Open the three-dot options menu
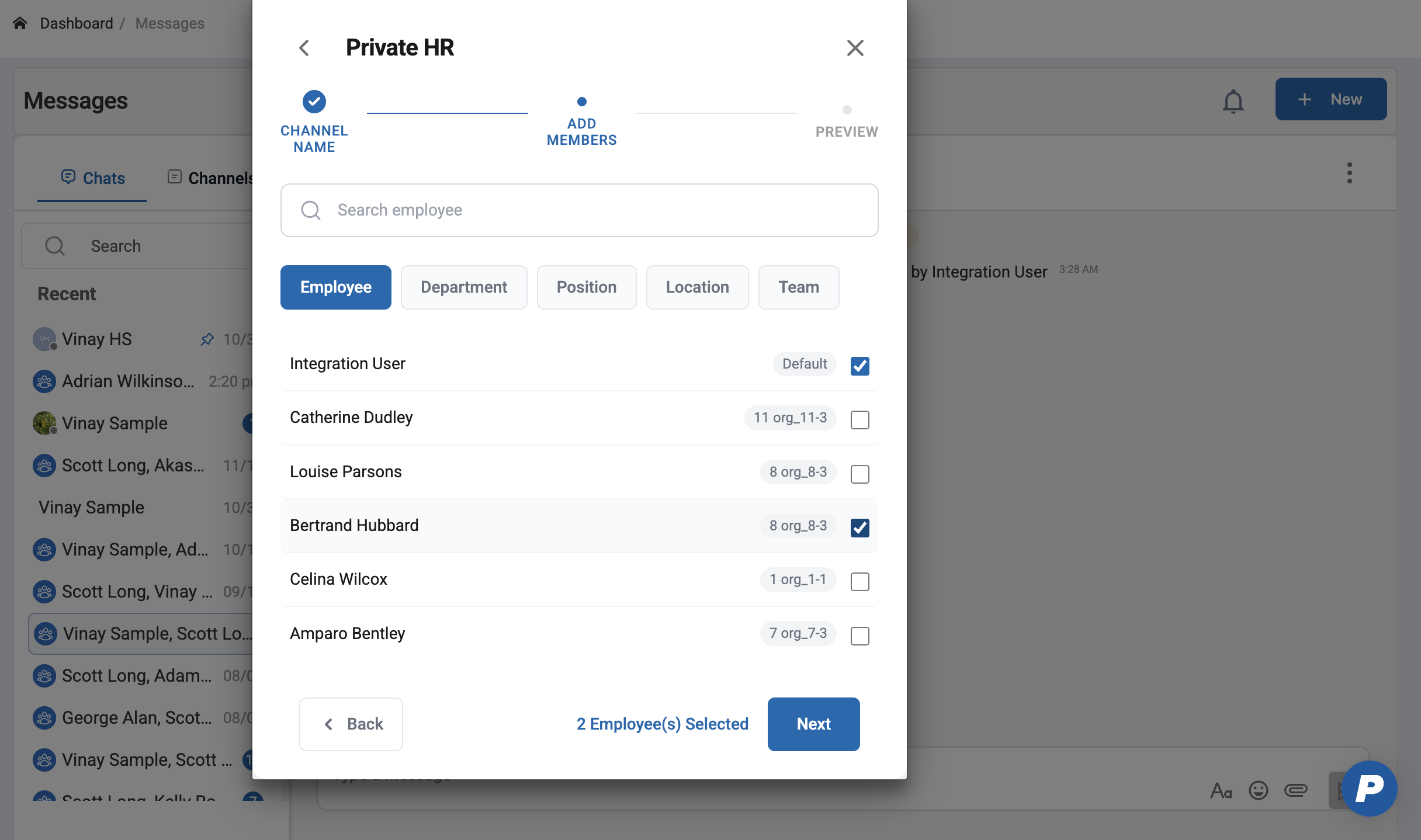This screenshot has height=840, width=1421. (x=1349, y=173)
